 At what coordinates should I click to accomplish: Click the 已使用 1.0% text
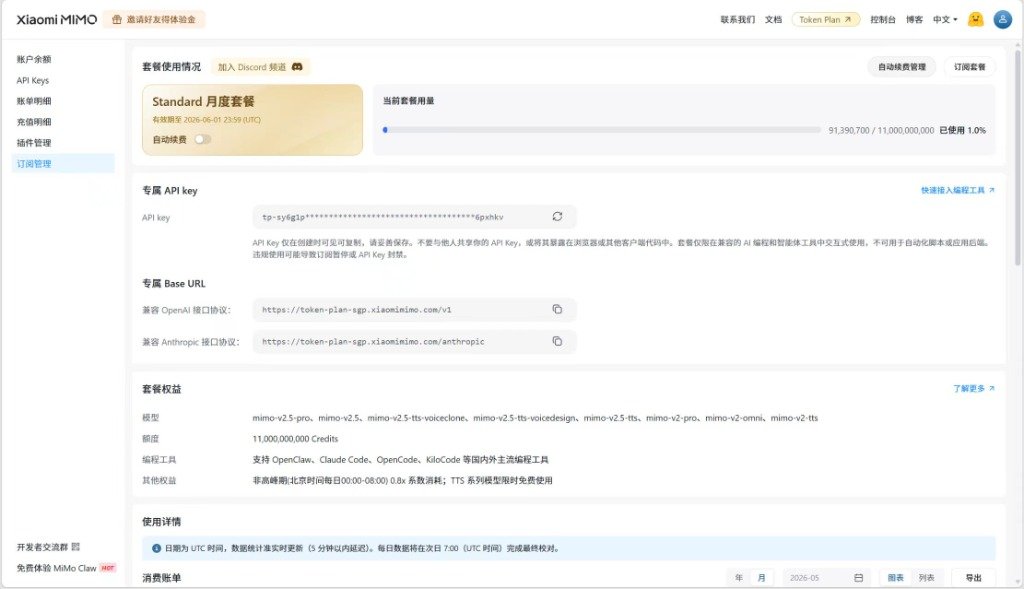pos(963,130)
